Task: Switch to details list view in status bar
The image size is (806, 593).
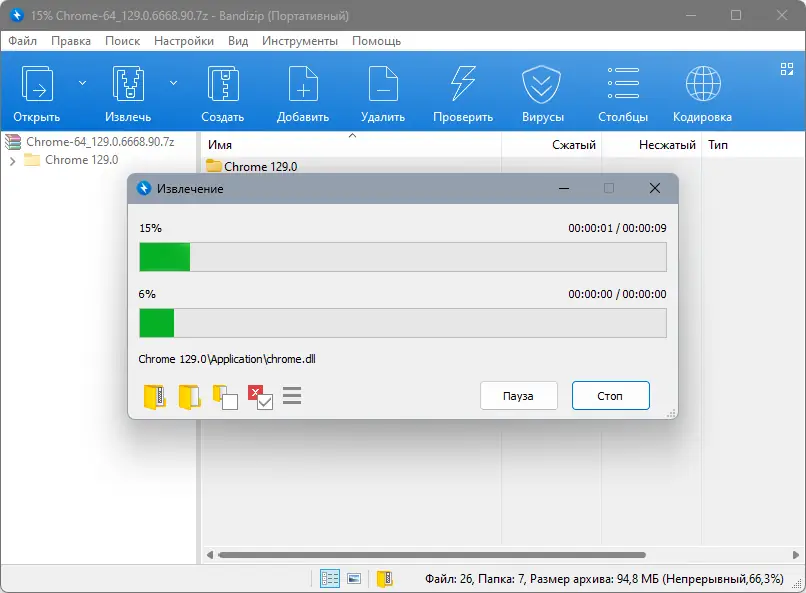Action: pyautogui.click(x=329, y=579)
